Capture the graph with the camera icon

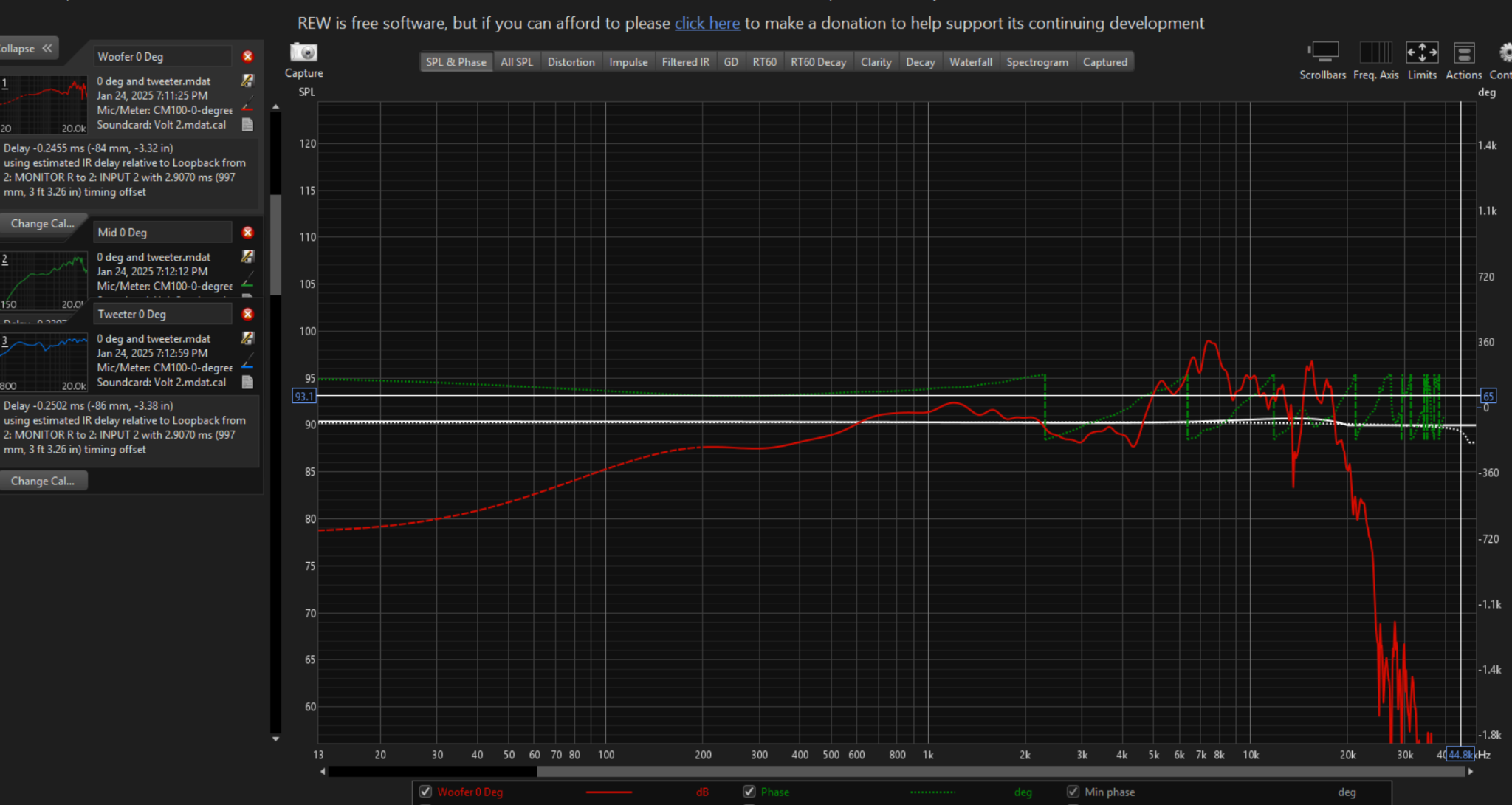coord(303,53)
